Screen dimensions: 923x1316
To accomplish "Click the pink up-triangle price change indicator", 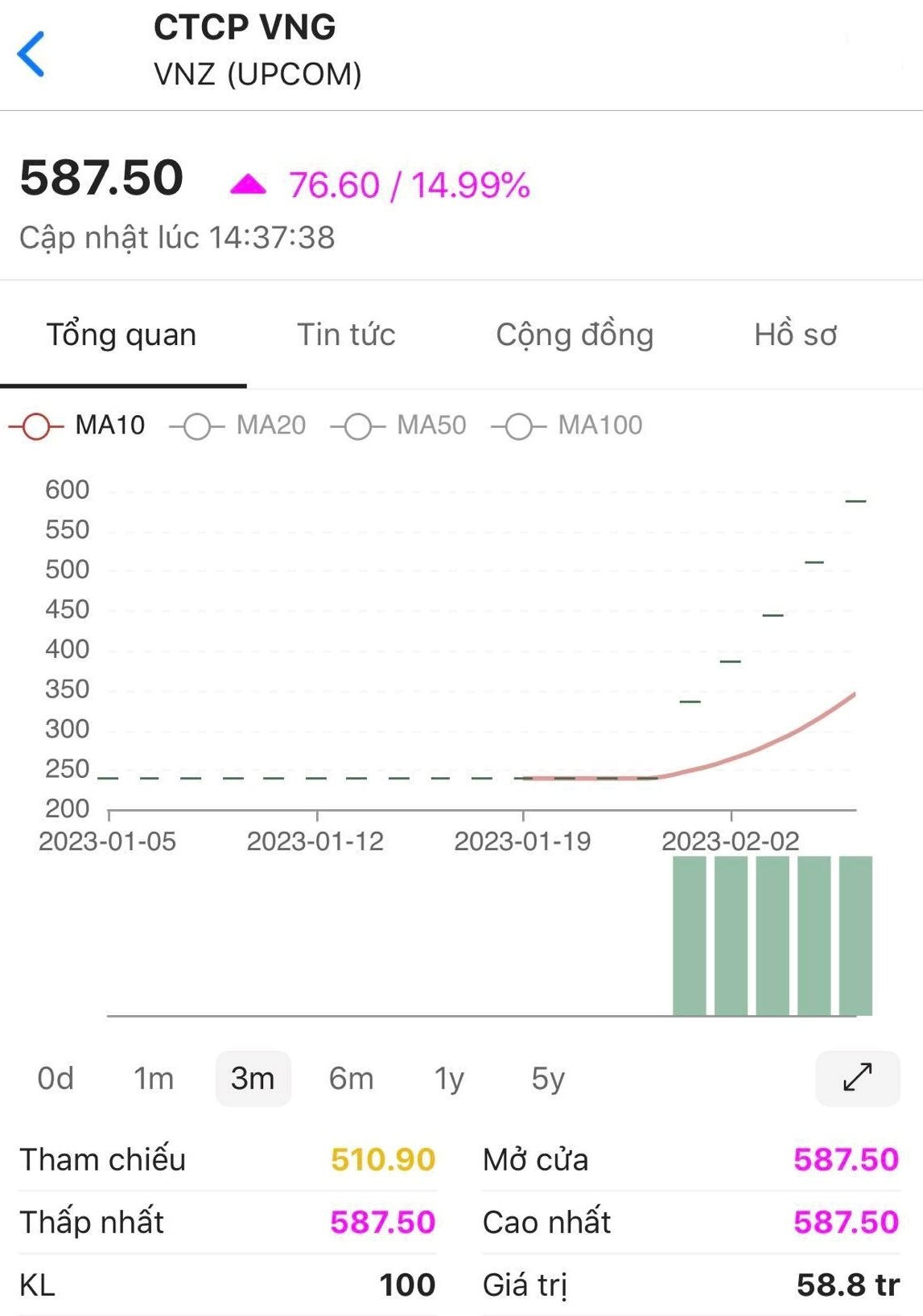I will coord(248,184).
